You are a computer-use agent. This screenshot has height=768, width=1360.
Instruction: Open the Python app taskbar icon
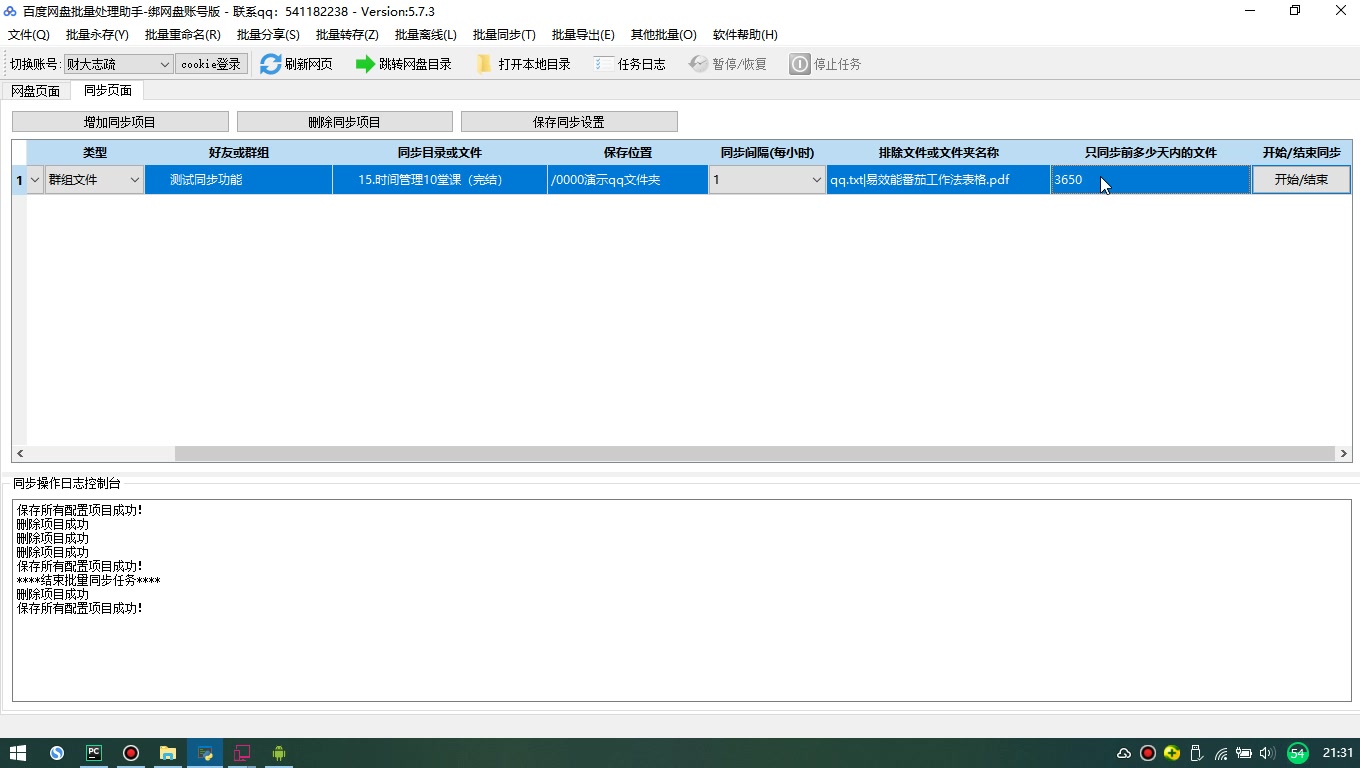205,753
